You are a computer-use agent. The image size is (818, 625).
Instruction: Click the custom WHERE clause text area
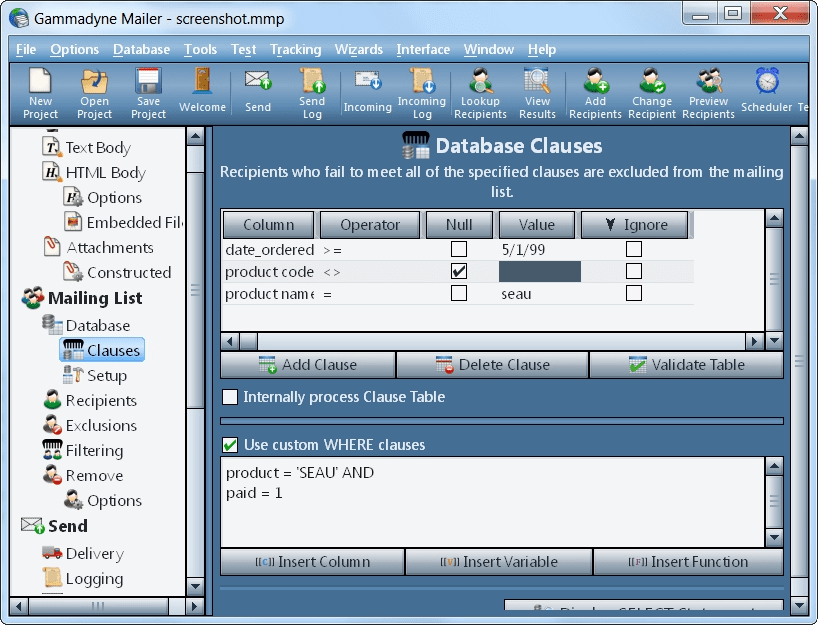493,502
